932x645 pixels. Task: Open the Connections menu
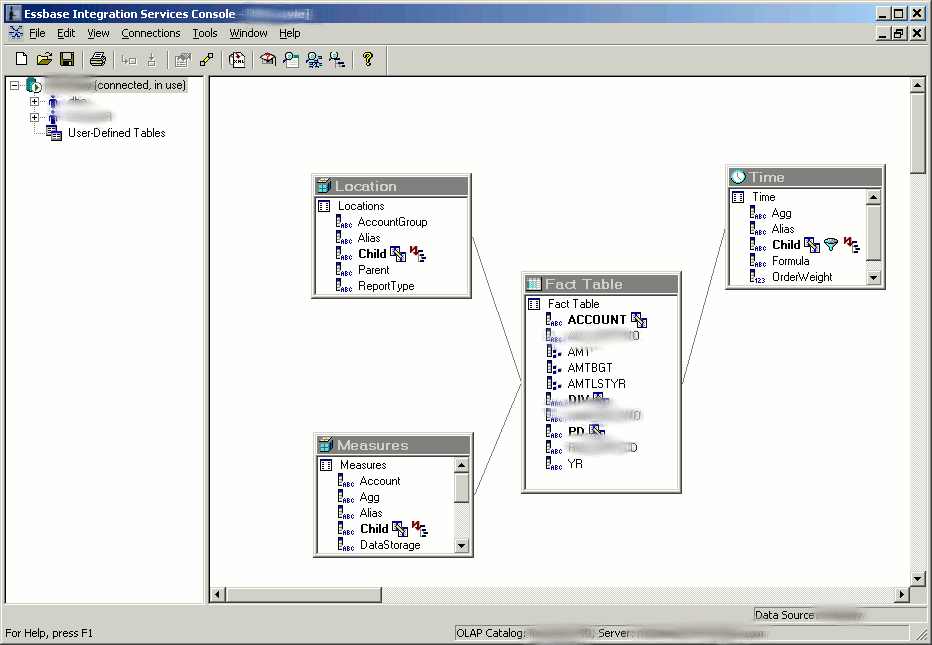coord(150,33)
